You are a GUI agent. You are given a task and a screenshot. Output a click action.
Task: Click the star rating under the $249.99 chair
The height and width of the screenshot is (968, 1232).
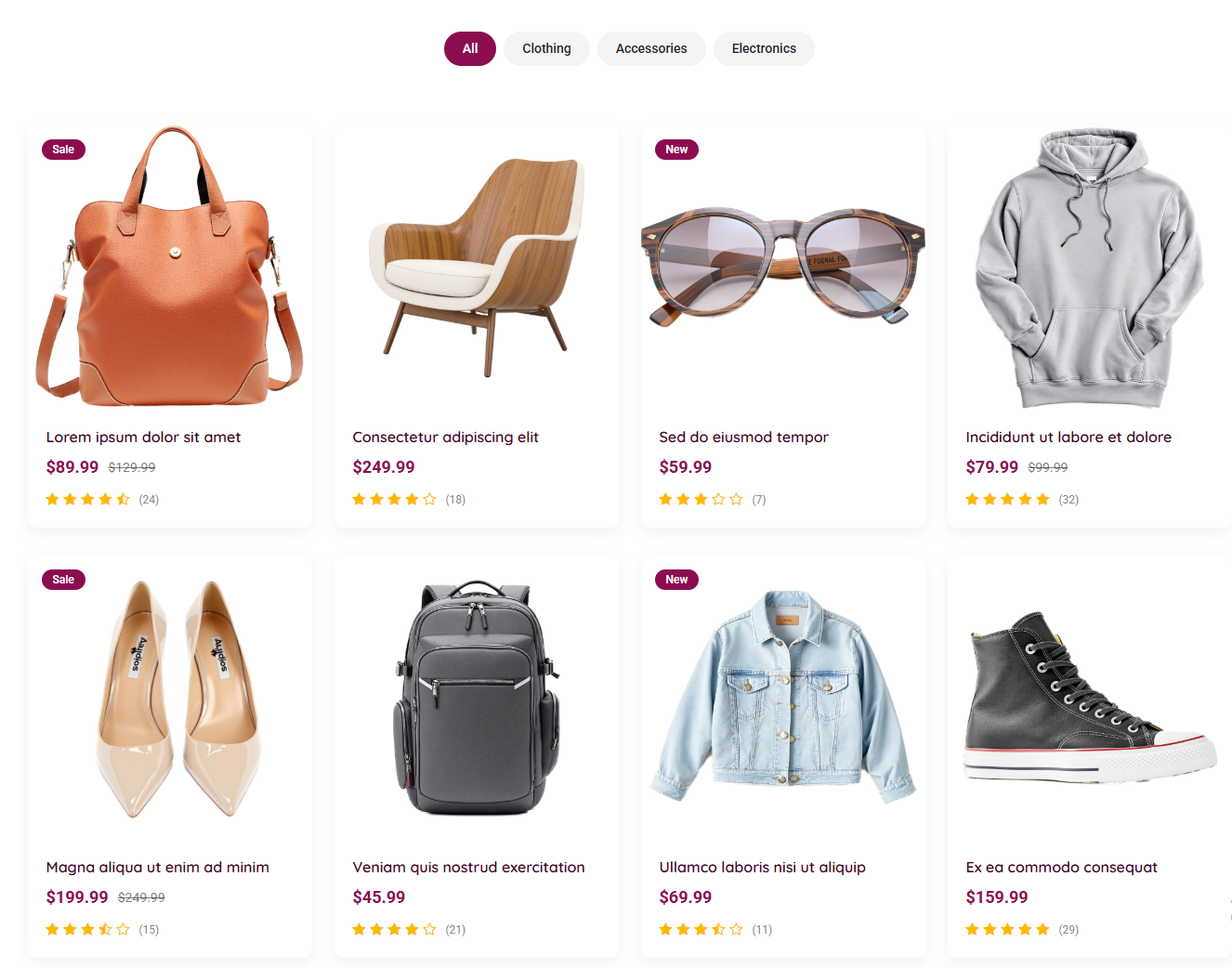[394, 500]
